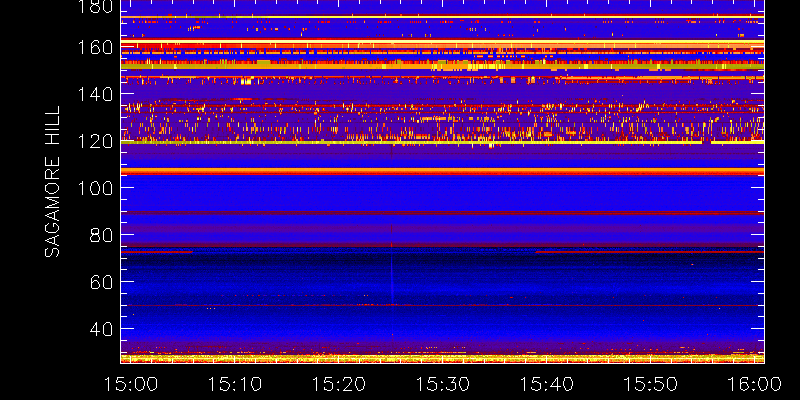Click the 15:30 time axis label
This screenshot has height=400, width=800.
[x=443, y=384]
